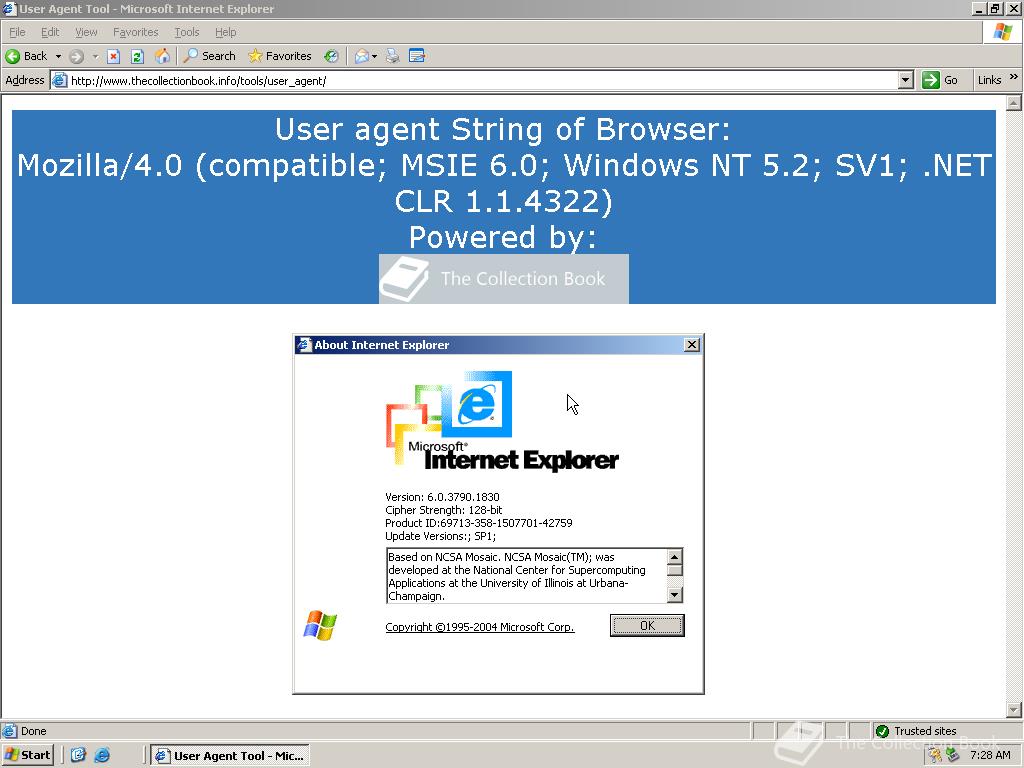The image size is (1024, 768).
Task: Click the page icon in address bar
Action: point(59,80)
